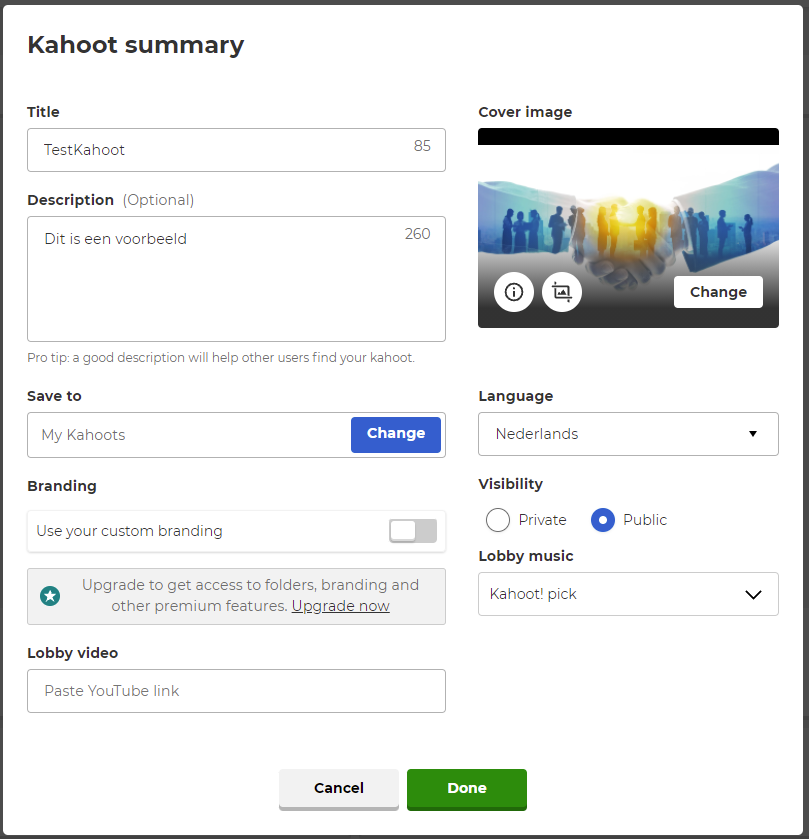
Task: Click the 'Lobby music' section label
Action: point(526,556)
